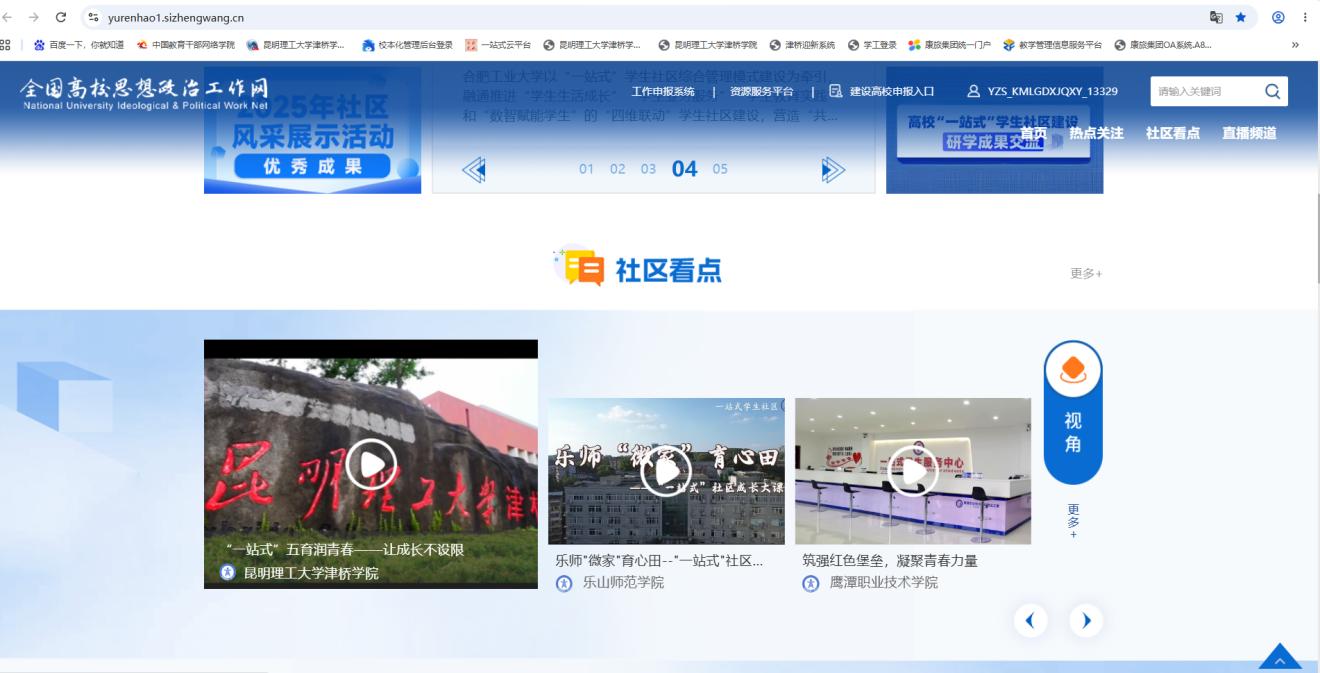Open the 百度一下 bookmark

79,45
